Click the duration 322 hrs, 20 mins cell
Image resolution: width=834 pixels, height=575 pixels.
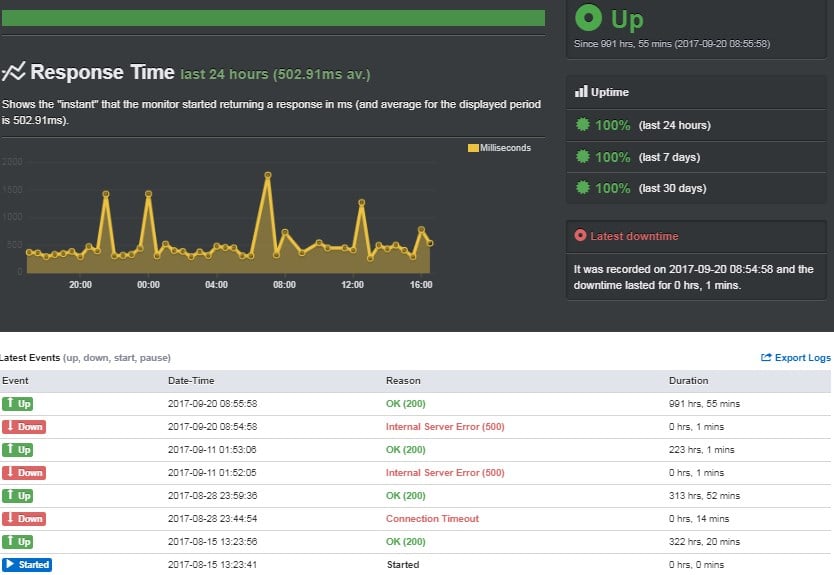tap(704, 541)
